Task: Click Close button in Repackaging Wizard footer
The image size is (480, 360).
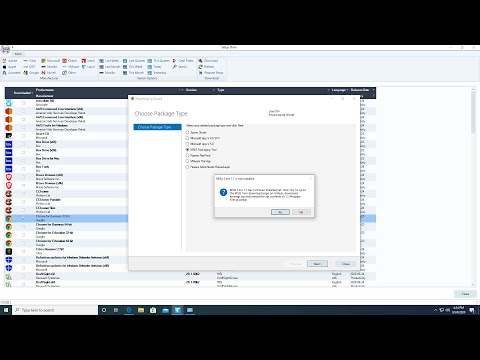Action: 346,264
